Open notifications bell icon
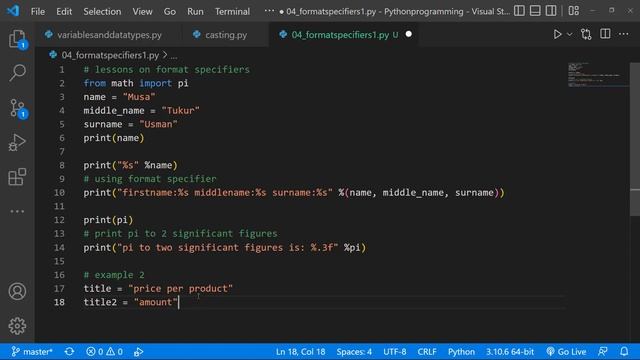Screen dimensions: 640x360 (624, 351)
